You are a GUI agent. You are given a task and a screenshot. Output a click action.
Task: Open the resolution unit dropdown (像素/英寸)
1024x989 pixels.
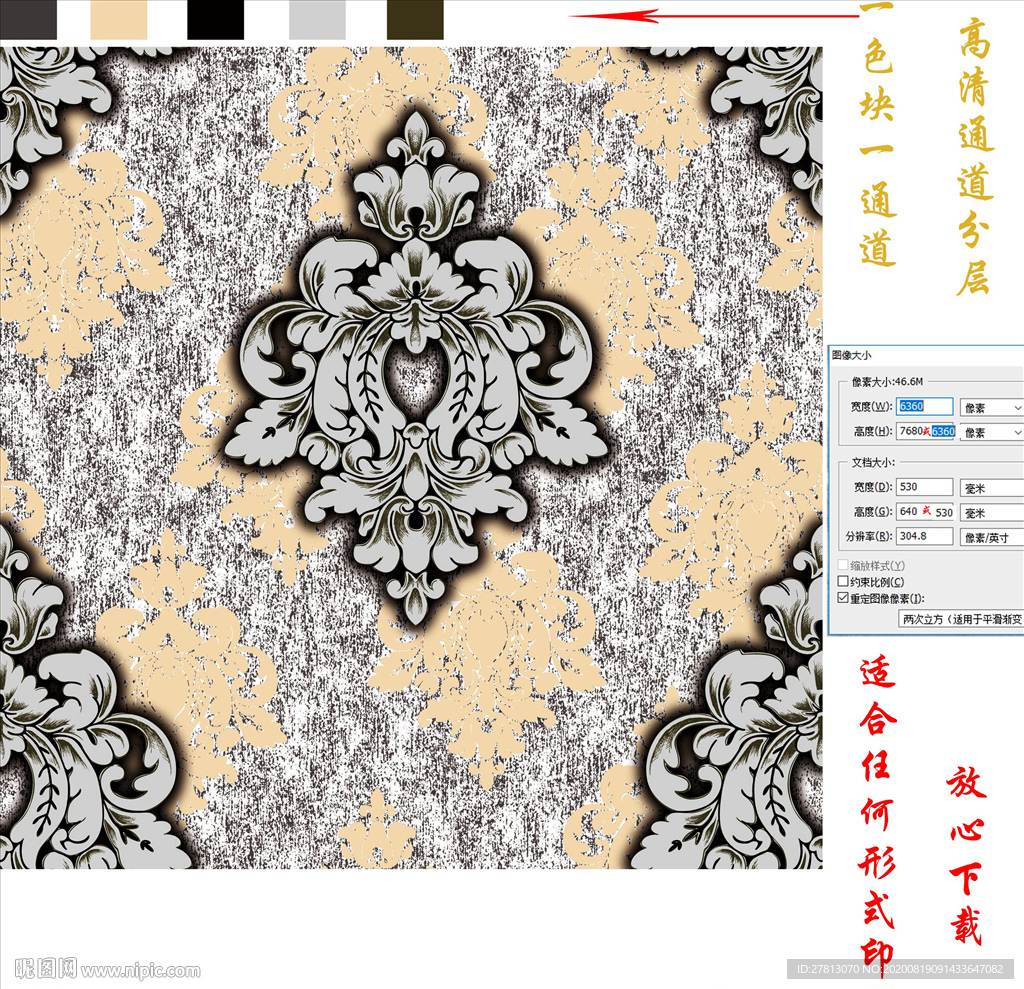pyautogui.click(x=992, y=538)
